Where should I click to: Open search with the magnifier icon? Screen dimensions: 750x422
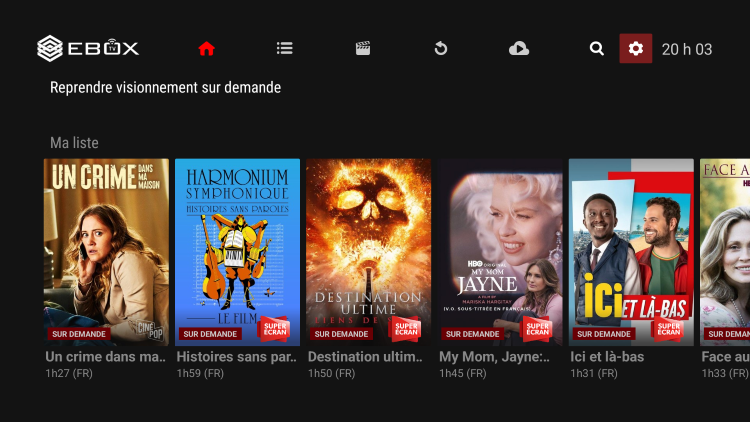[597, 48]
